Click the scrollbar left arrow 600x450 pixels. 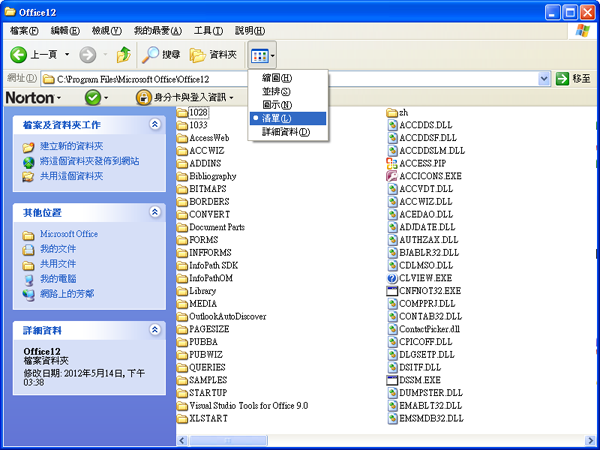pyautogui.click(x=182, y=440)
